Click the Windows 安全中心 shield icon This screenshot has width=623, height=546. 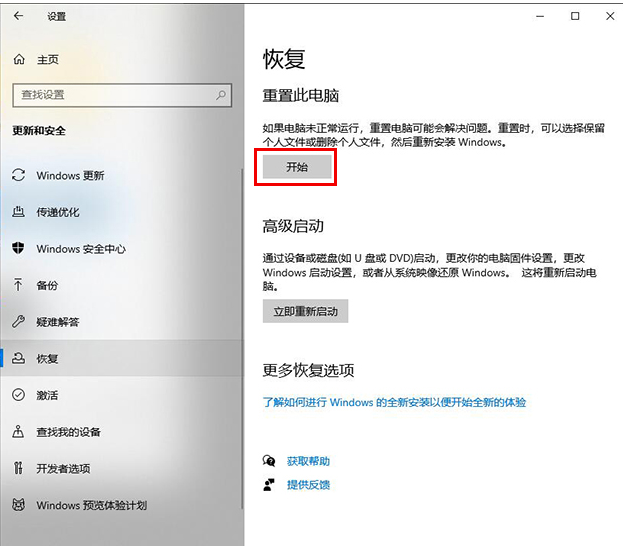tap(18, 248)
